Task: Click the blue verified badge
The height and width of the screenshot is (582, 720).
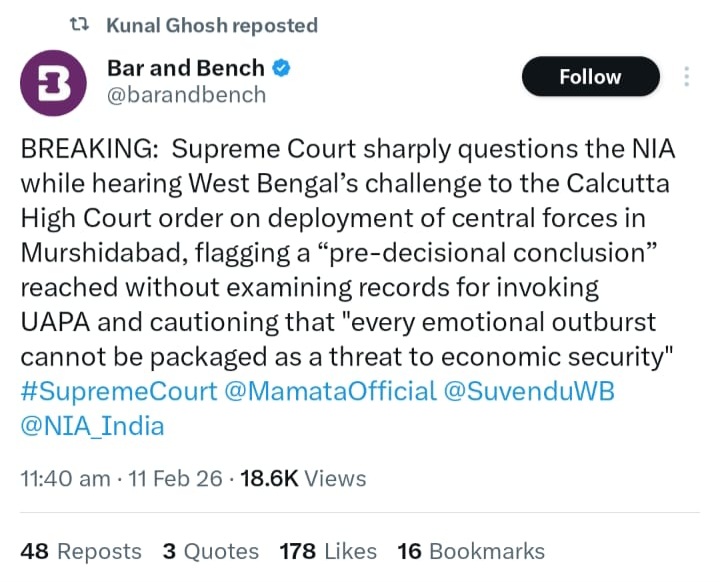Action: click(282, 68)
